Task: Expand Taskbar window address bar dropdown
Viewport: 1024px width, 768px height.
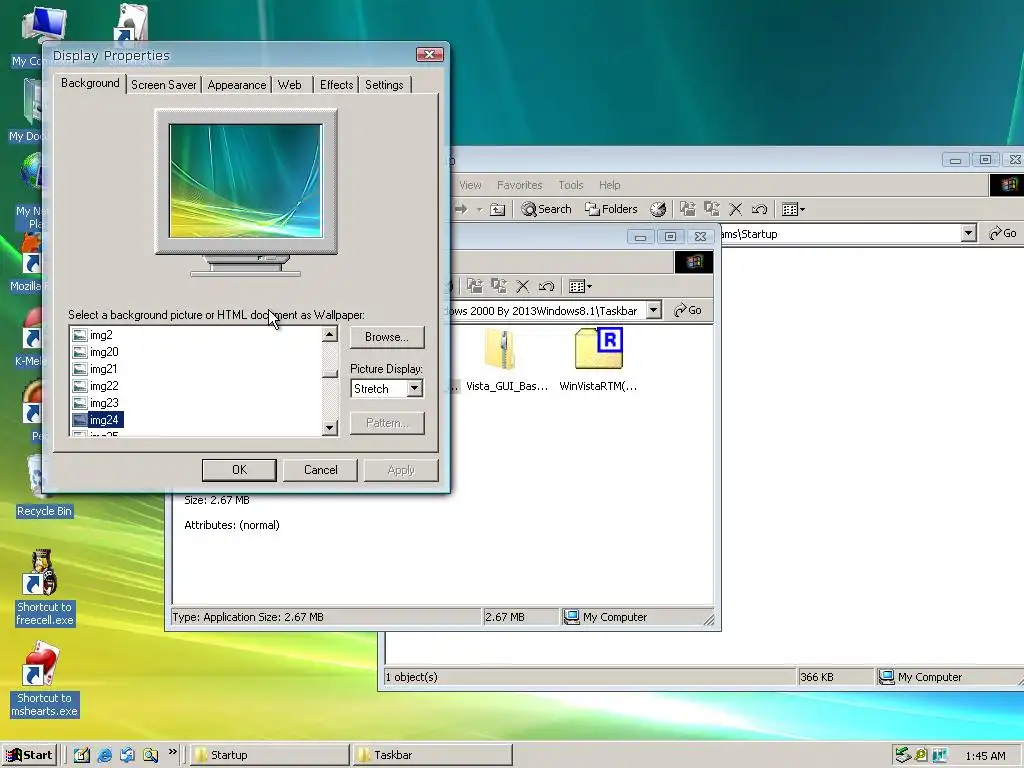Action: point(654,310)
